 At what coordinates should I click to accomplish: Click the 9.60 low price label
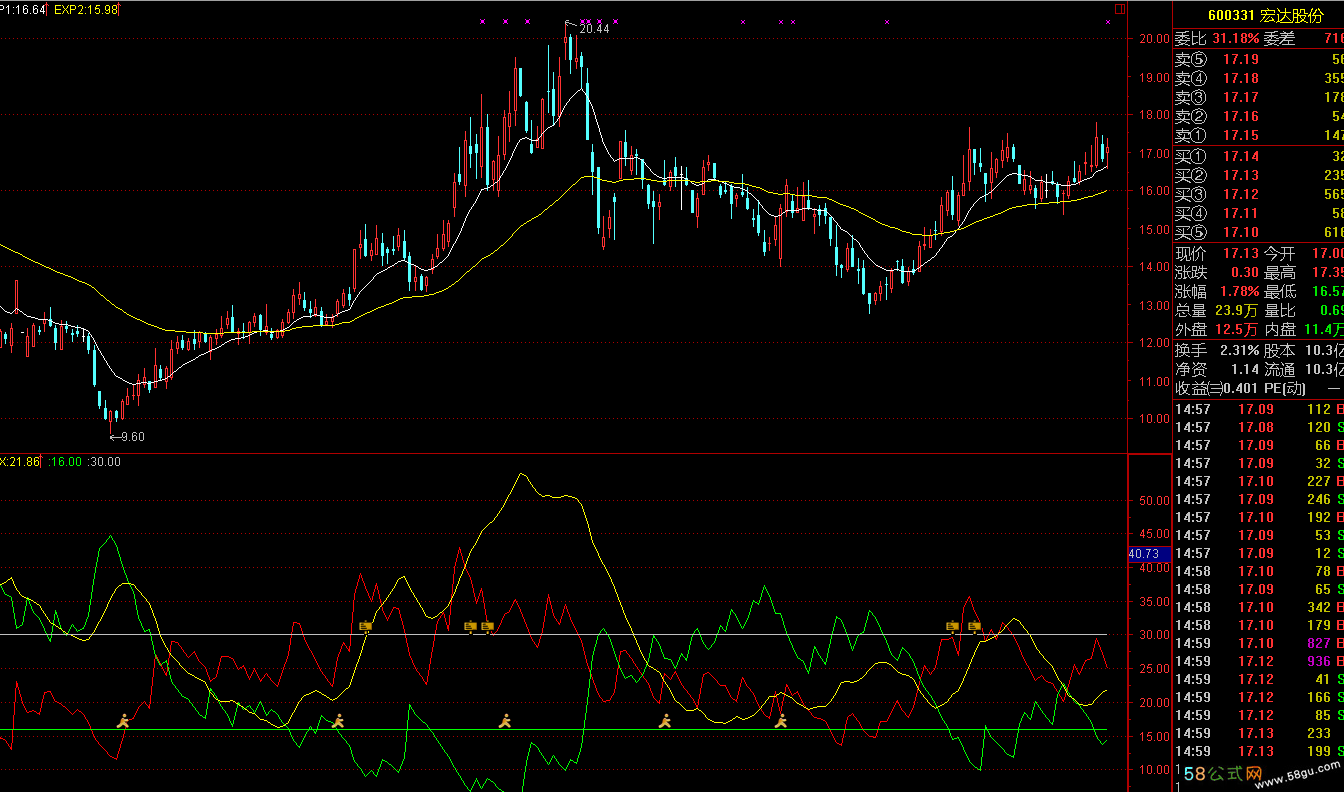[x=132, y=436]
